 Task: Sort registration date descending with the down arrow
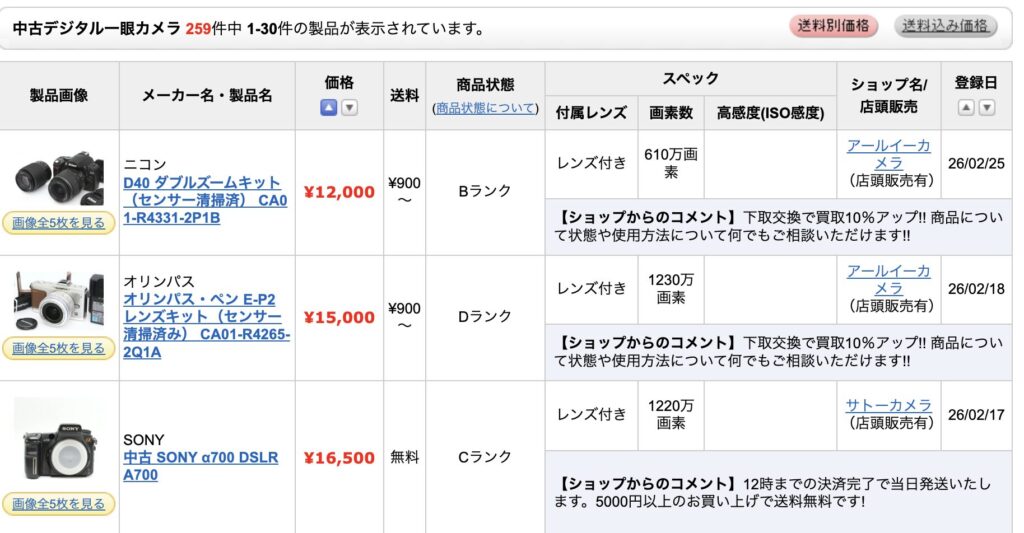(x=987, y=108)
